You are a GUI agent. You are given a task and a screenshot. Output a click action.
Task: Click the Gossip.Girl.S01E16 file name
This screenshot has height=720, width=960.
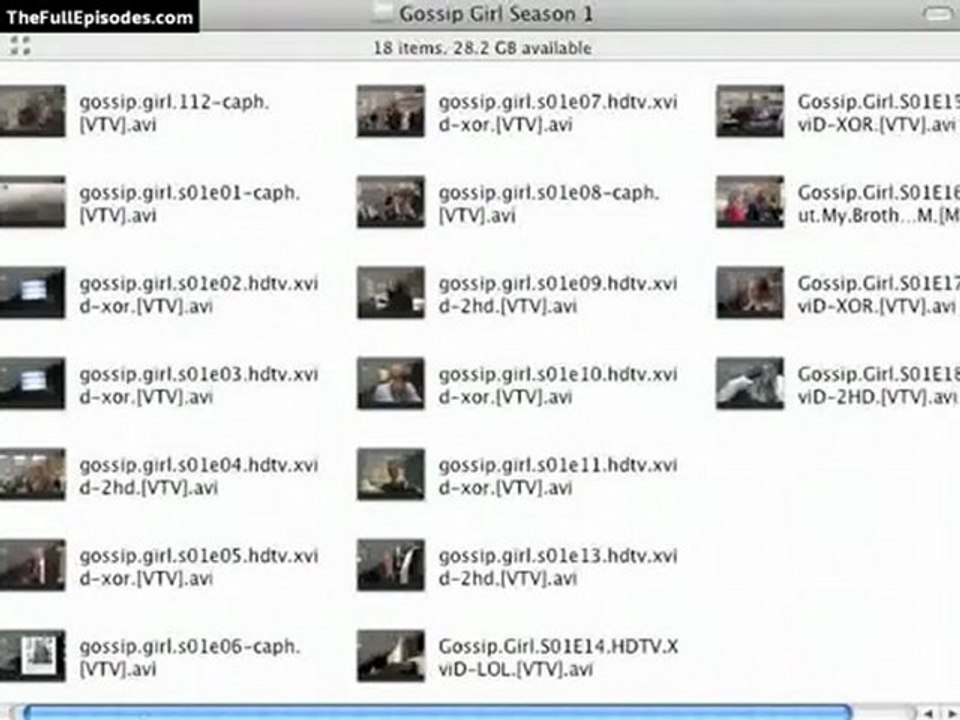pos(878,204)
